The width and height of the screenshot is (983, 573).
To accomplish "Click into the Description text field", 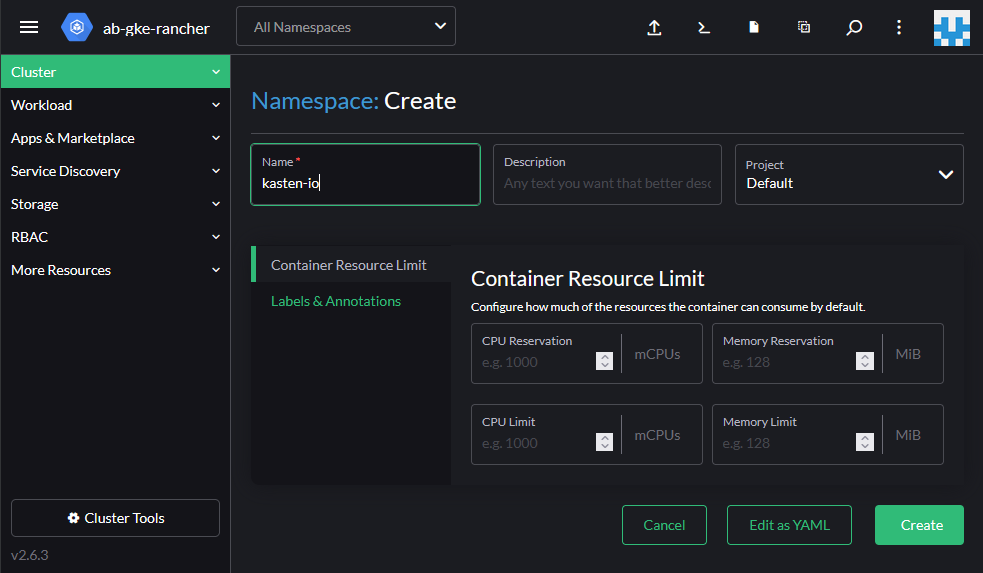I will pyautogui.click(x=607, y=183).
